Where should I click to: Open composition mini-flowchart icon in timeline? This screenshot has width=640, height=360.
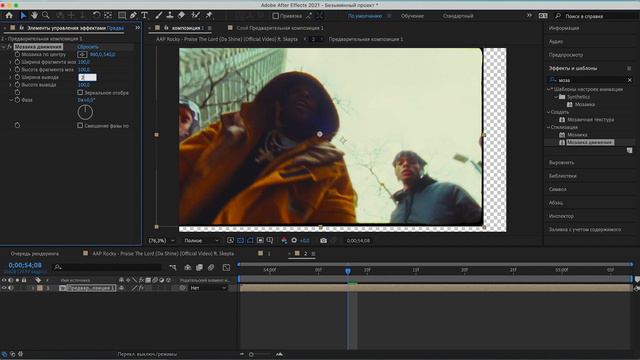tap(173, 267)
